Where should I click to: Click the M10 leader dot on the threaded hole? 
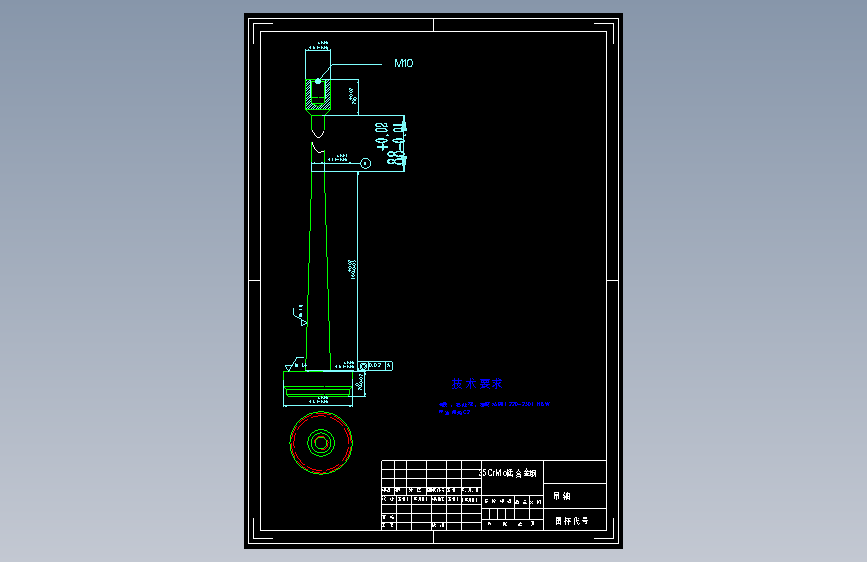(x=318, y=81)
